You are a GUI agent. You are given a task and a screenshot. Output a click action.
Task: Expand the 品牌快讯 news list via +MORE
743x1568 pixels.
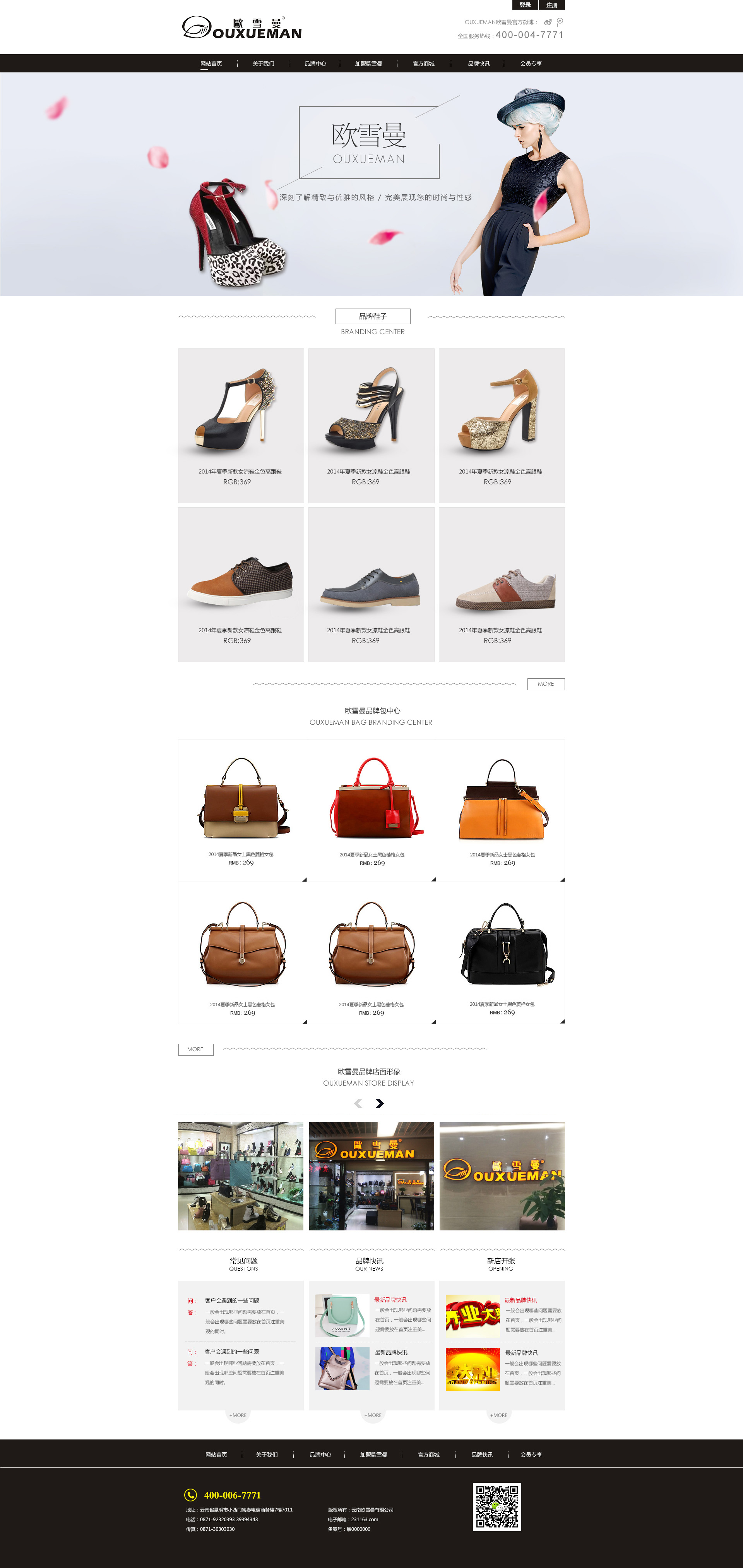coord(373,1415)
